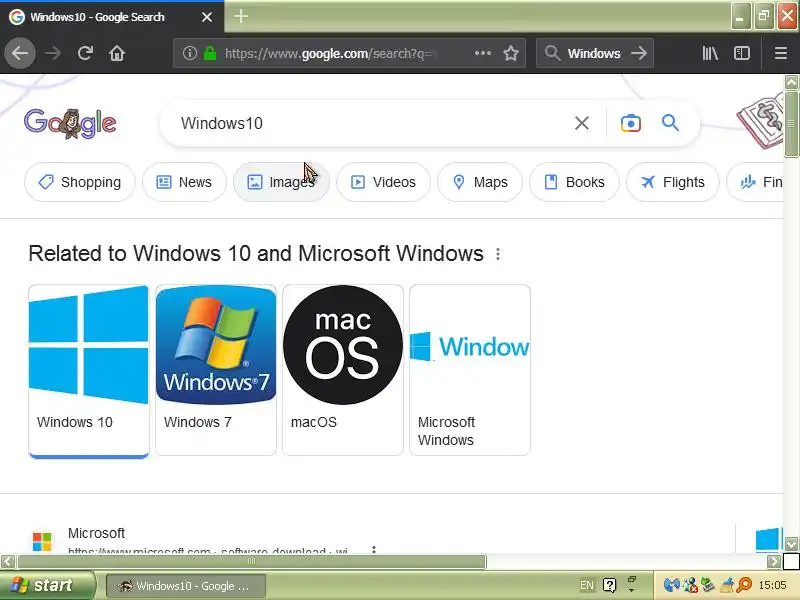Open the browser home page

tap(117, 53)
